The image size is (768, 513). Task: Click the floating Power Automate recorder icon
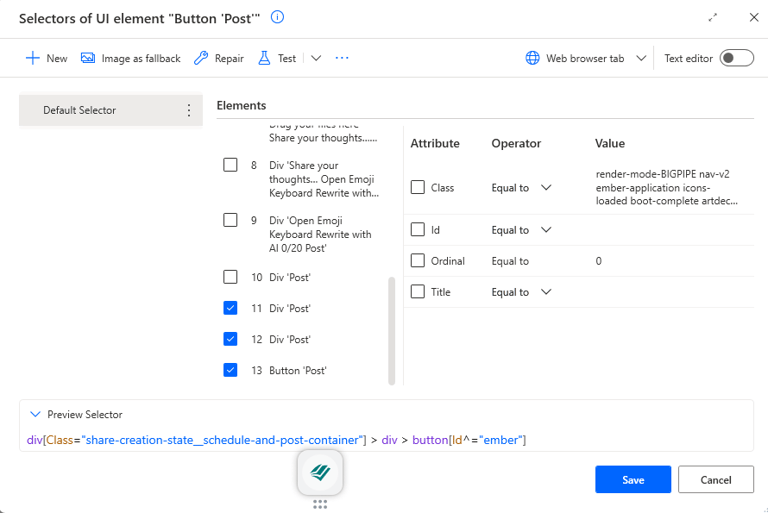point(320,472)
